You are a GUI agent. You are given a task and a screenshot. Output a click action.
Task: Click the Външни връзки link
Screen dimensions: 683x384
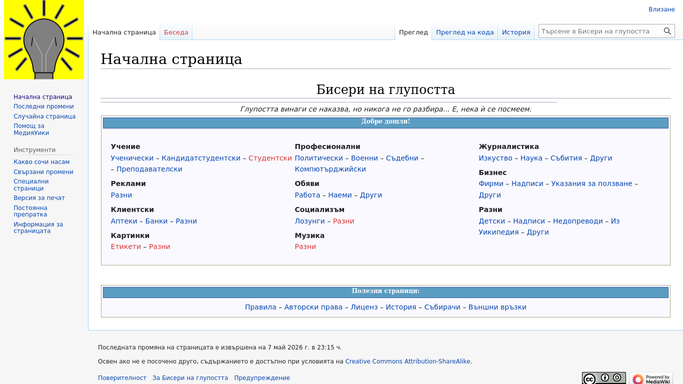coord(497,307)
